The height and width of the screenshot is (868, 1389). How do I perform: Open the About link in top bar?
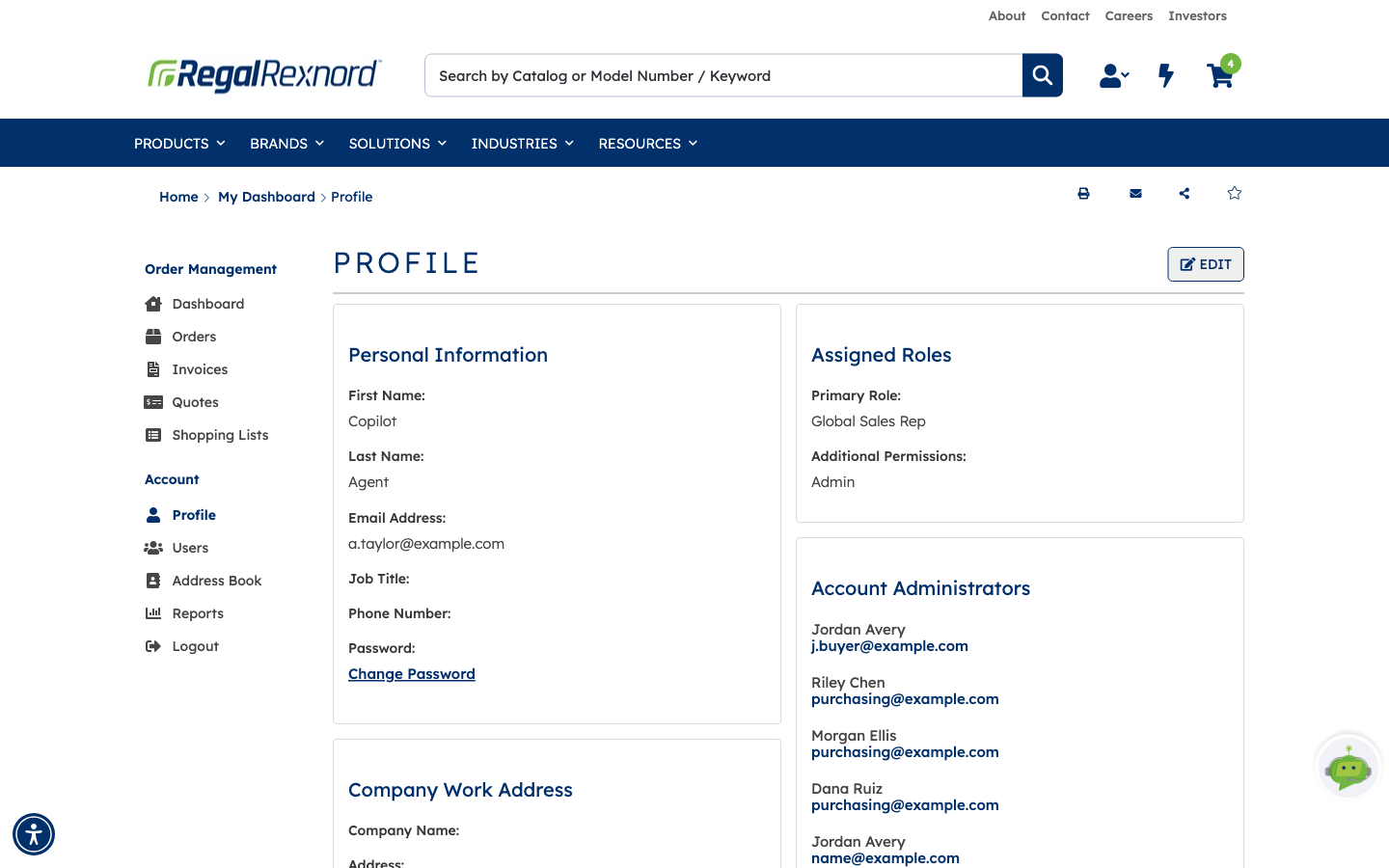click(x=1007, y=16)
